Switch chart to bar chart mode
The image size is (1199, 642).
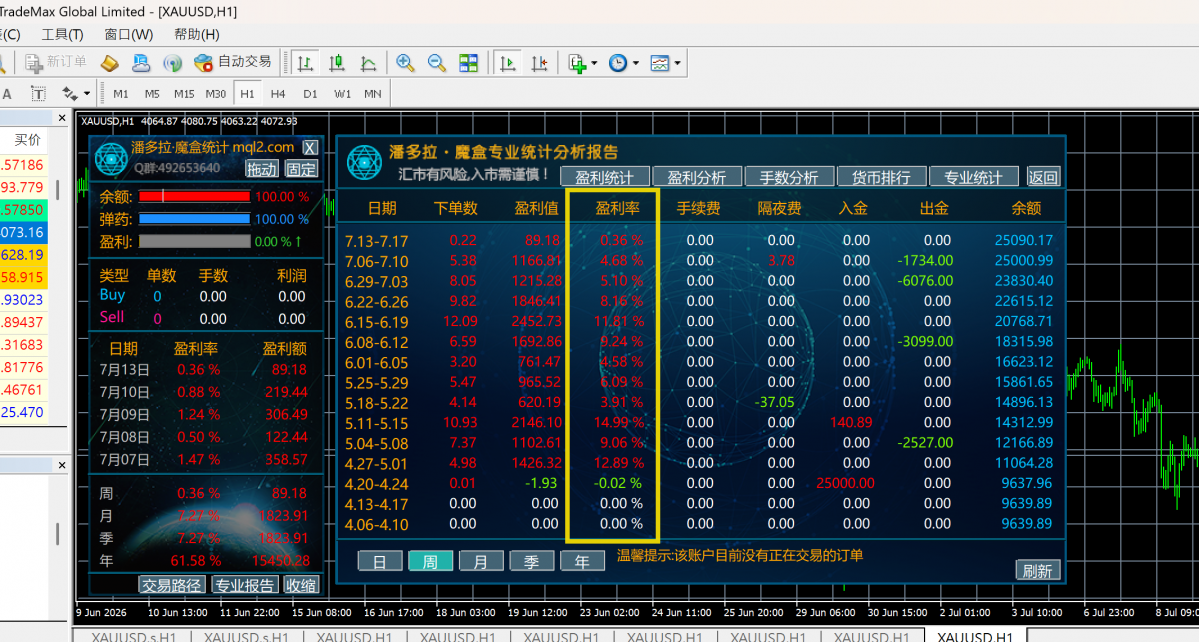coord(305,63)
